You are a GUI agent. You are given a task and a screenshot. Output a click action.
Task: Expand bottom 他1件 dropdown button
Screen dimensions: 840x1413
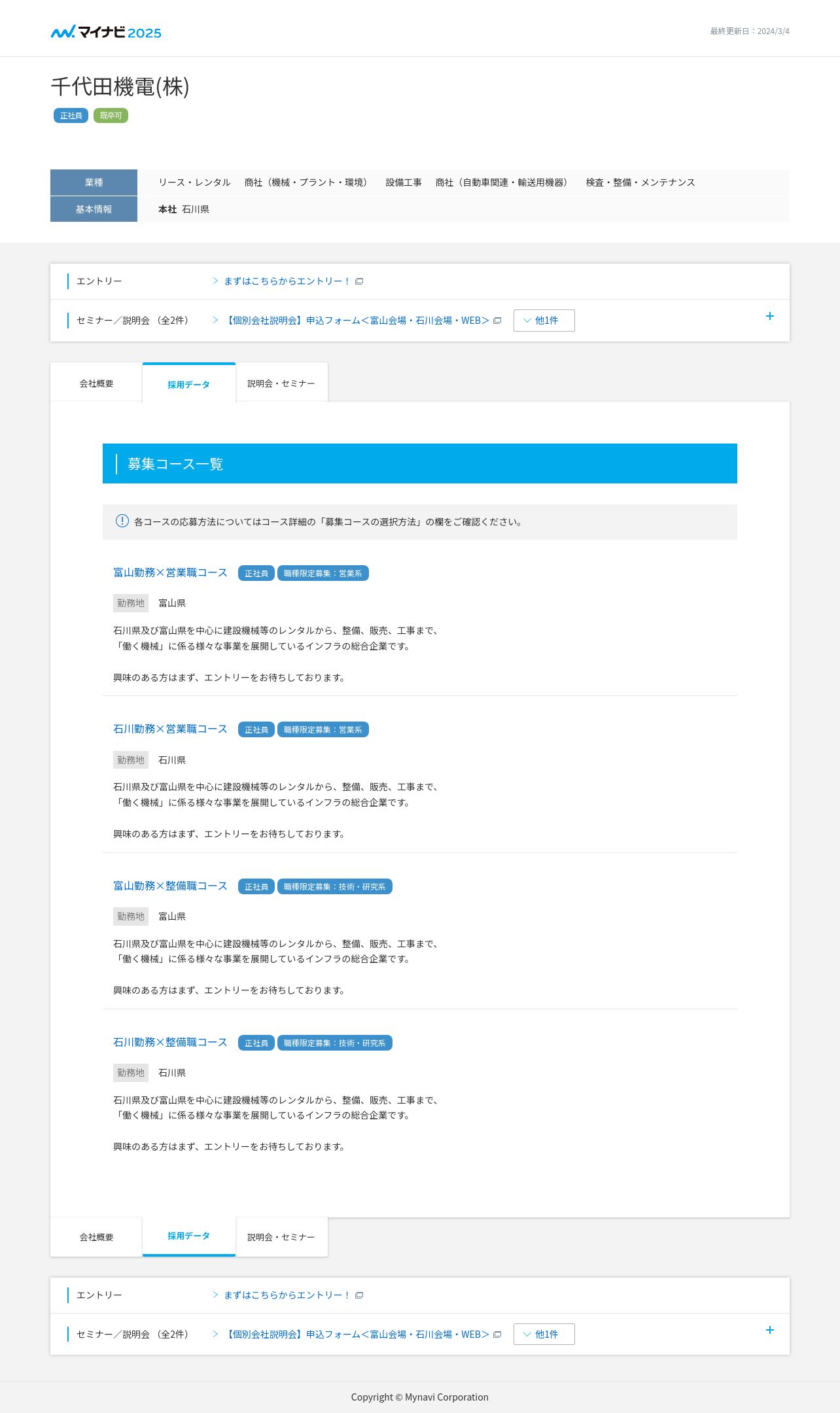pyautogui.click(x=544, y=1334)
